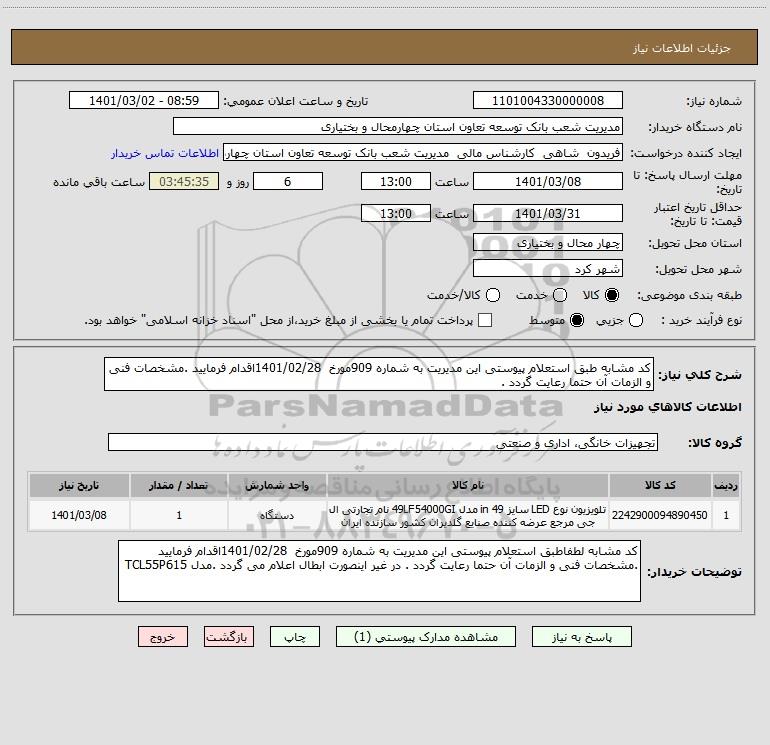Click the جزئیات اطلاعات نیاز header title
This screenshot has height=745, width=770.
(681, 48)
